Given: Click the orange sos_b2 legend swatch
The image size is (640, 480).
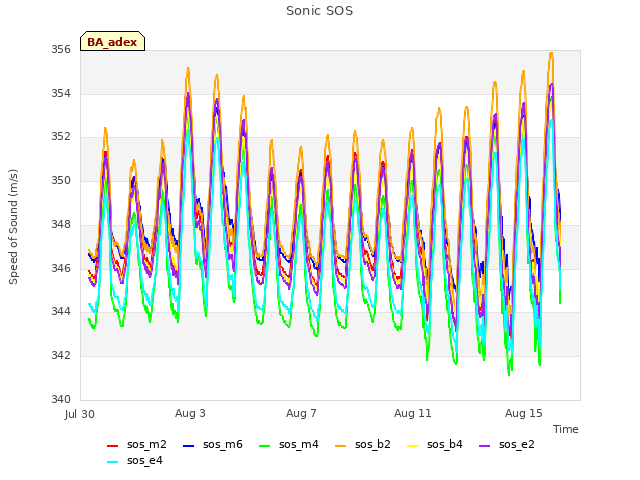Looking at the screenshot, I should [340, 446].
